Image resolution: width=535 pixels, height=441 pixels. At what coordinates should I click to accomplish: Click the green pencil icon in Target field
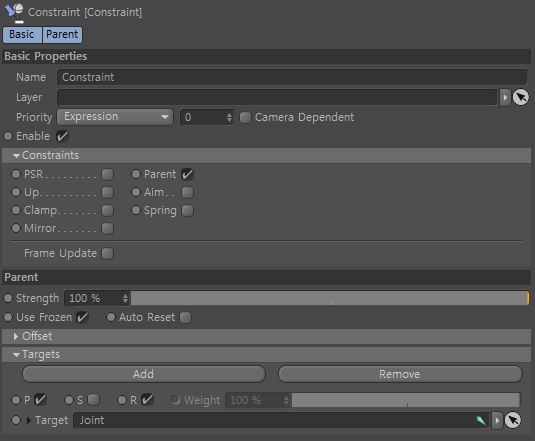(481, 421)
